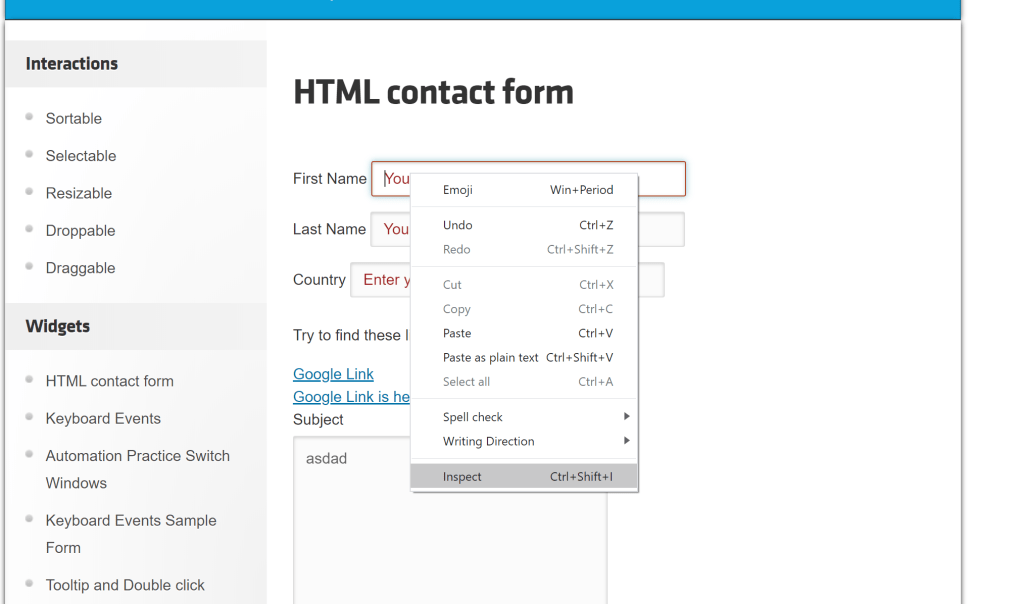Image resolution: width=1024 pixels, height=604 pixels.
Task: Go to the Selectable page link
Action: pos(81,156)
